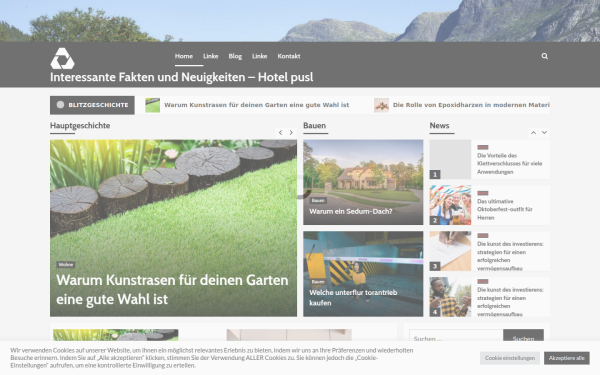Click the Epoxidharzen ticker thumbnail
Screen dimensions: 600x375
click(x=381, y=105)
